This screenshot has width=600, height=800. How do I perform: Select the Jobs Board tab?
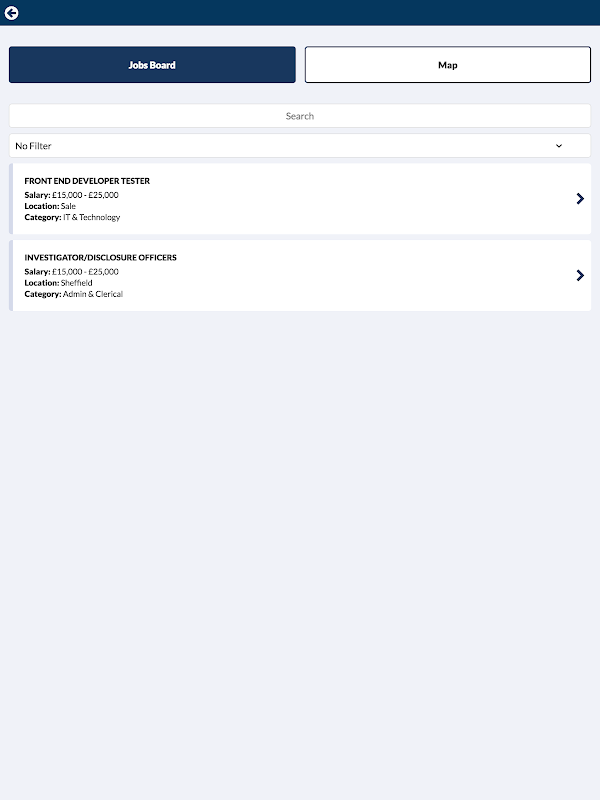point(152,65)
